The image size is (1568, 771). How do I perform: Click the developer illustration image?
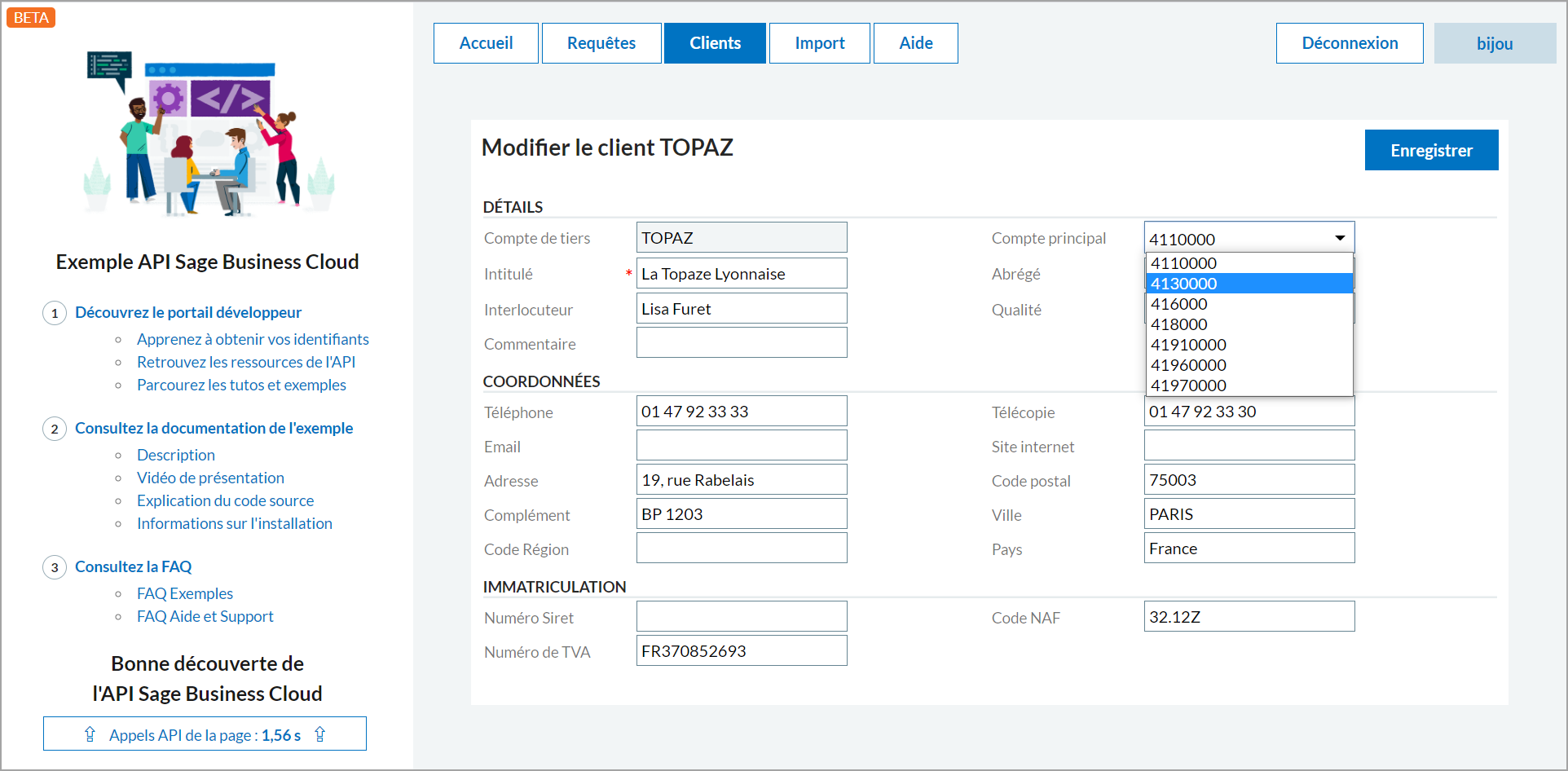pyautogui.click(x=209, y=134)
